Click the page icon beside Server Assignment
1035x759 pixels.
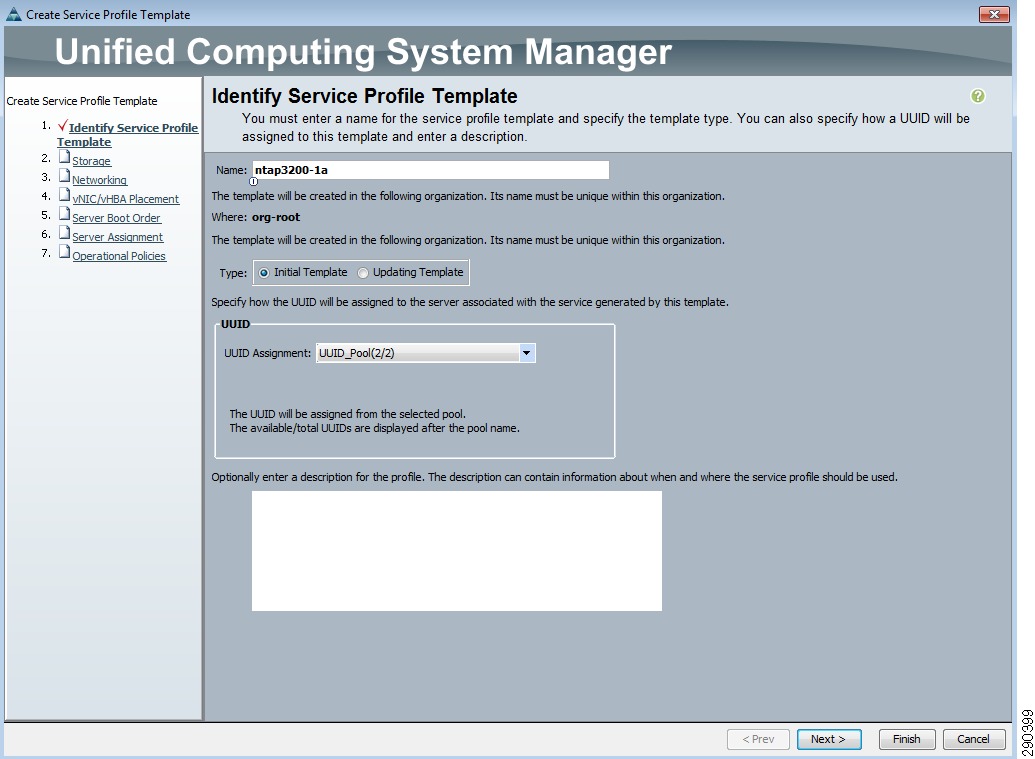click(x=65, y=233)
